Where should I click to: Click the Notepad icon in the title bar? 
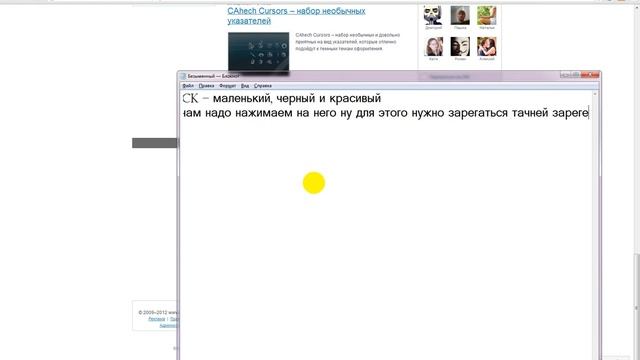pos(183,76)
